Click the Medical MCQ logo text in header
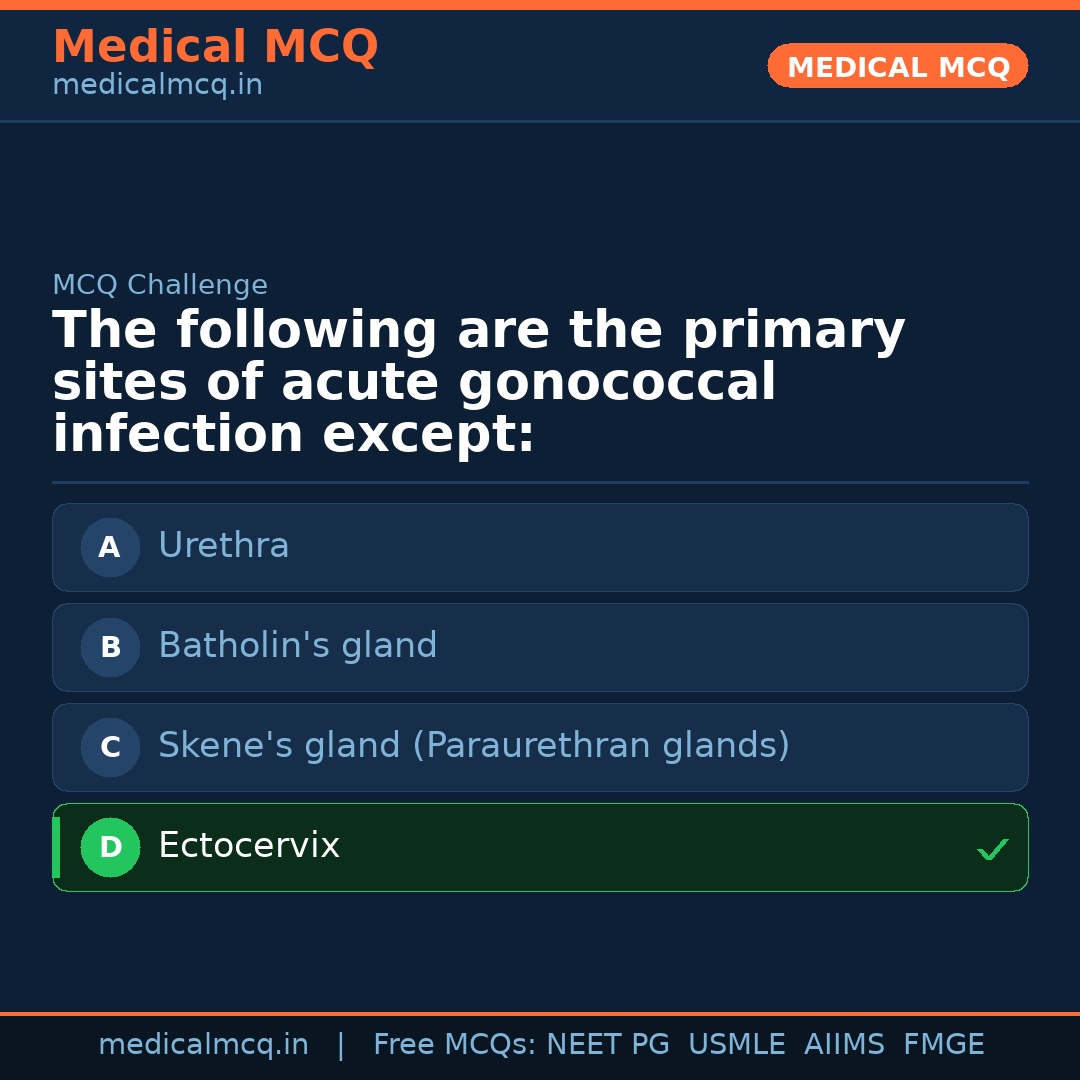The image size is (1080, 1080). pyautogui.click(x=215, y=46)
